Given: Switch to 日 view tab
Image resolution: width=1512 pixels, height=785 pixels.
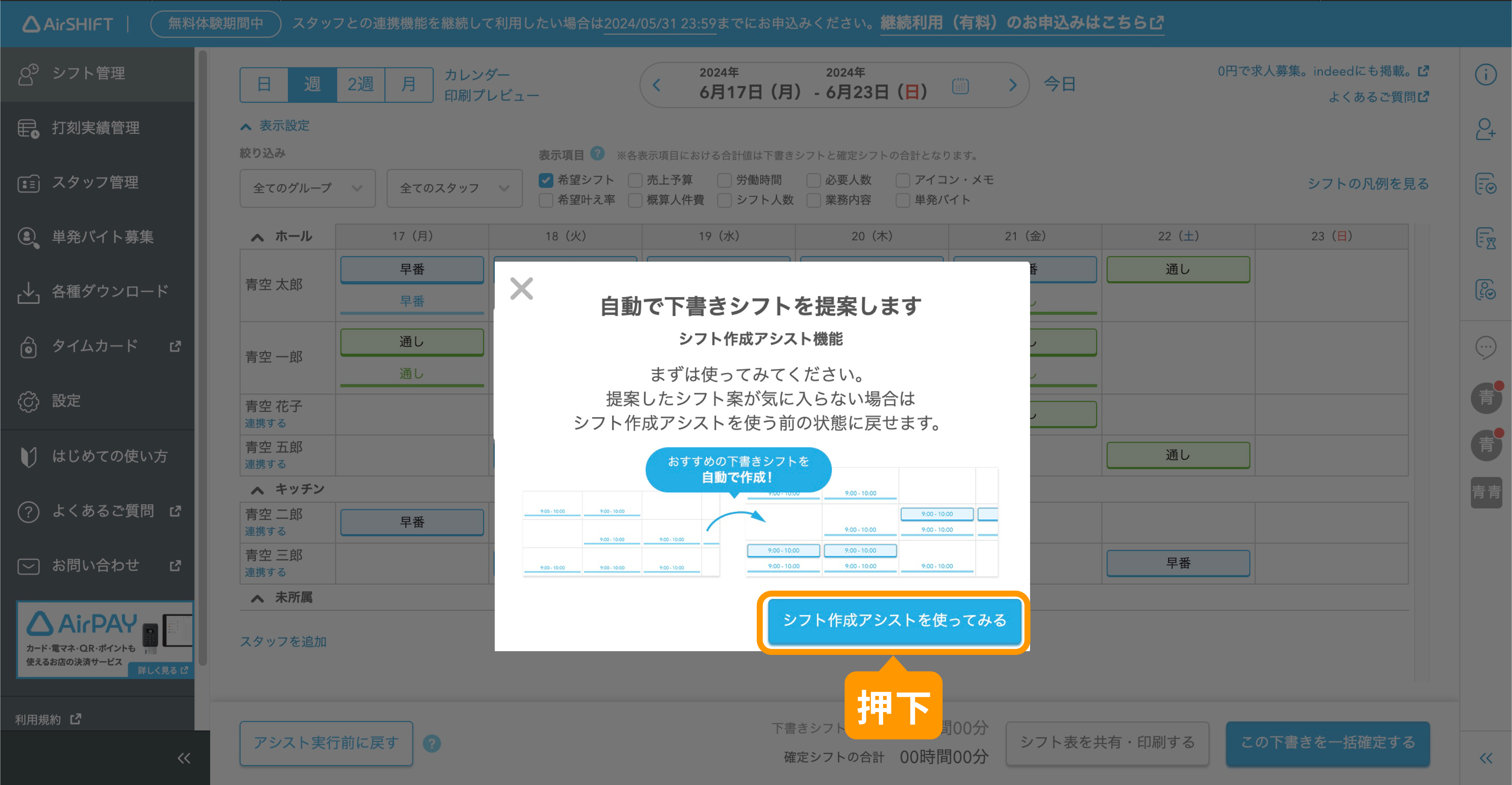Looking at the screenshot, I should [x=264, y=85].
